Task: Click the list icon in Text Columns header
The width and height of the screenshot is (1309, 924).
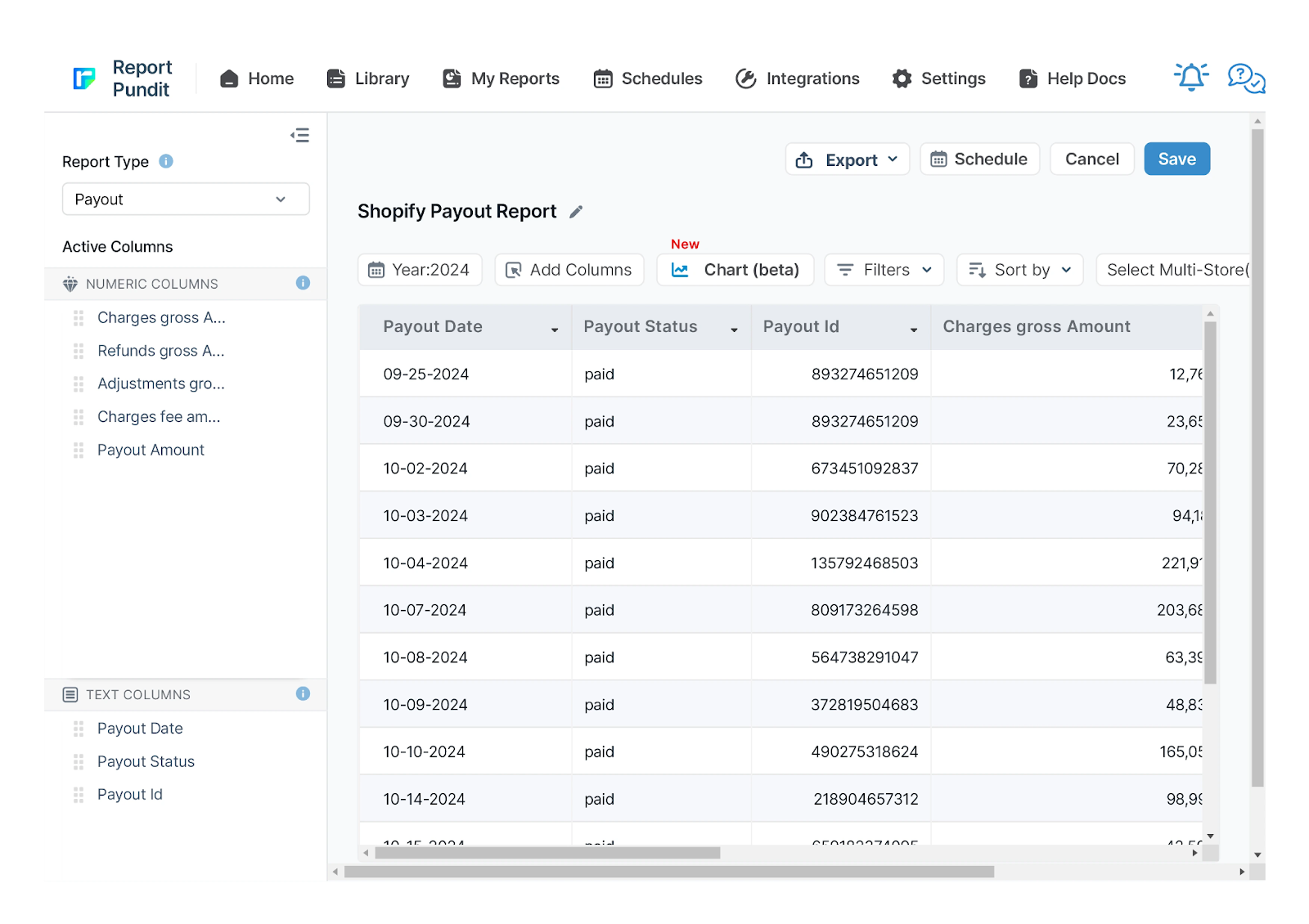Action: [x=70, y=694]
